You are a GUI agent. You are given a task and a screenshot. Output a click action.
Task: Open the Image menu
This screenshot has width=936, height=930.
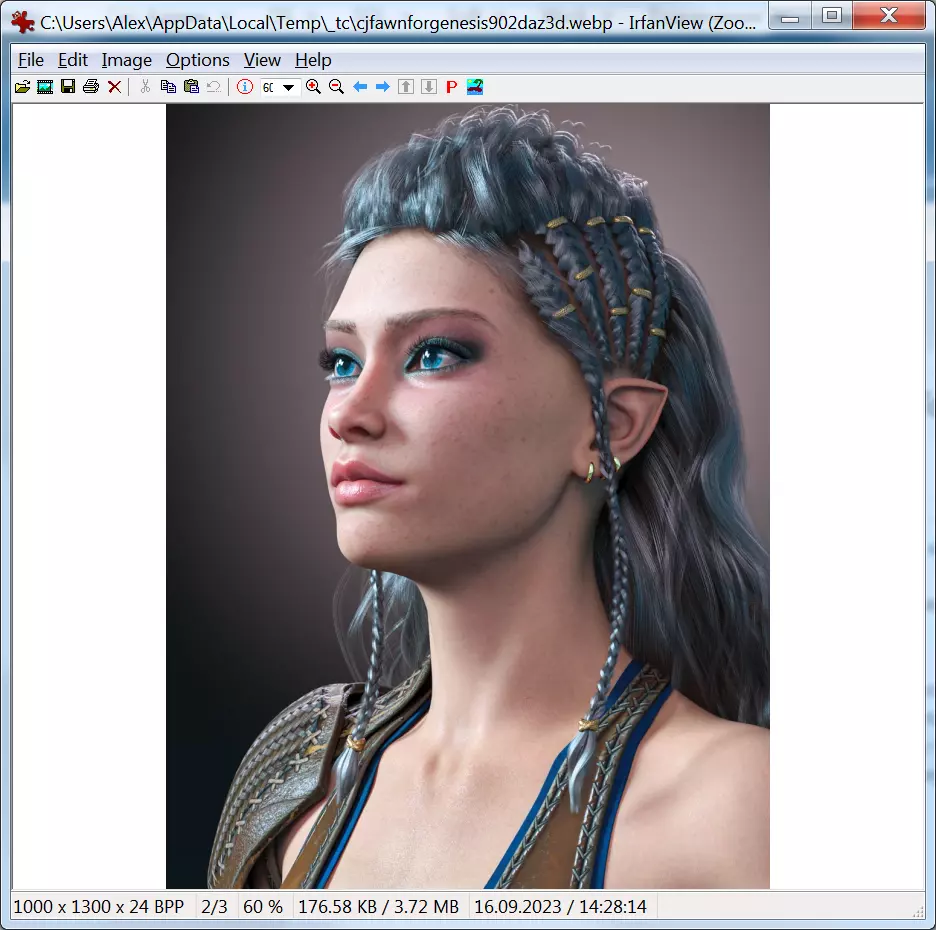(x=127, y=60)
